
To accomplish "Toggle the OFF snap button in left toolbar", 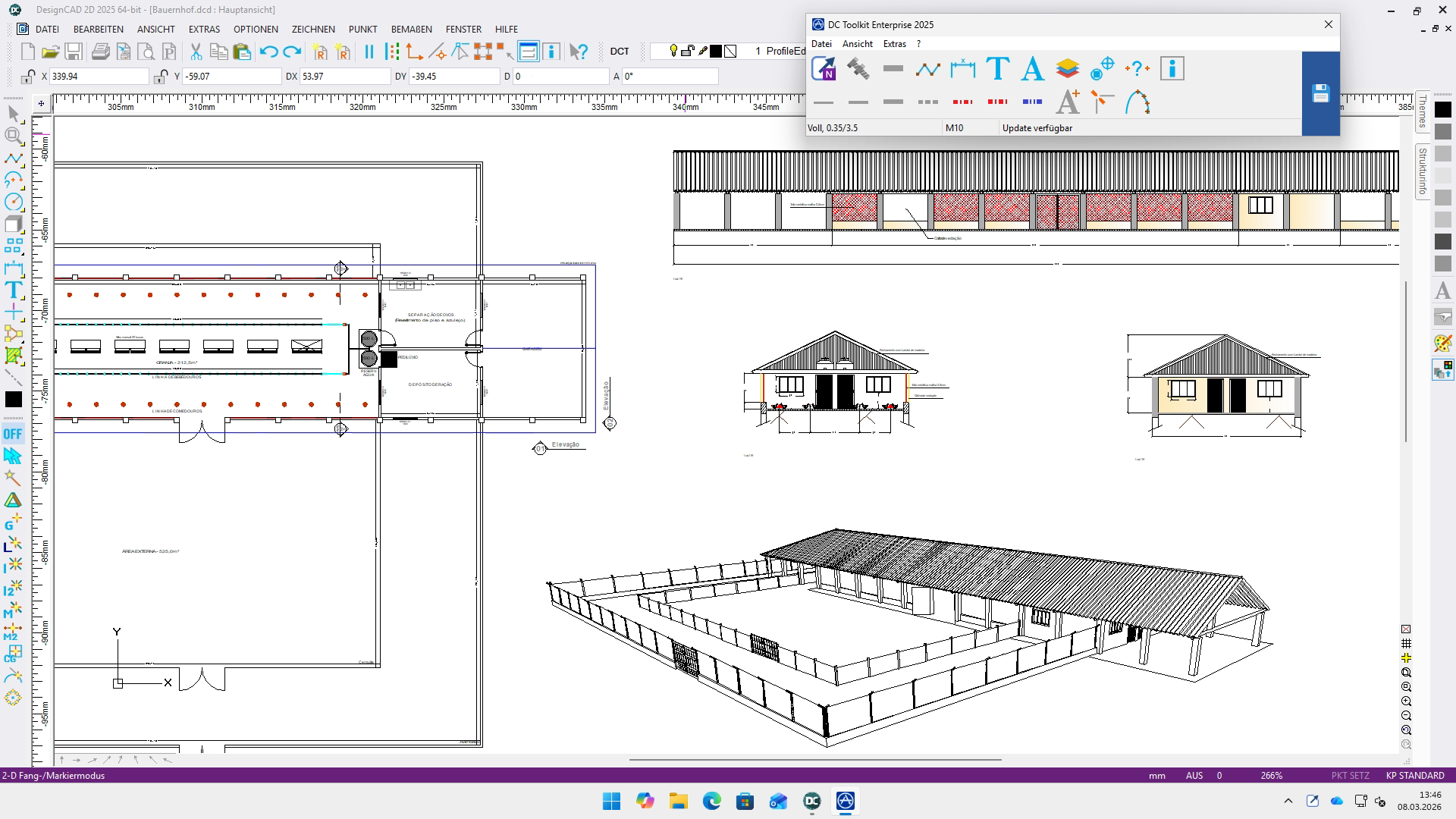I will click(x=13, y=434).
